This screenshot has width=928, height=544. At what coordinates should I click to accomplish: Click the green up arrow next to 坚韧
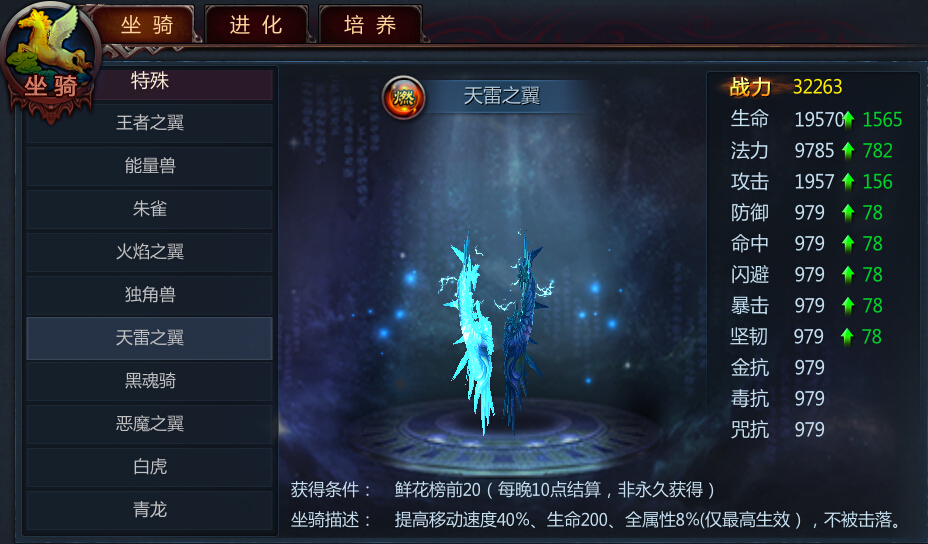[x=847, y=337]
